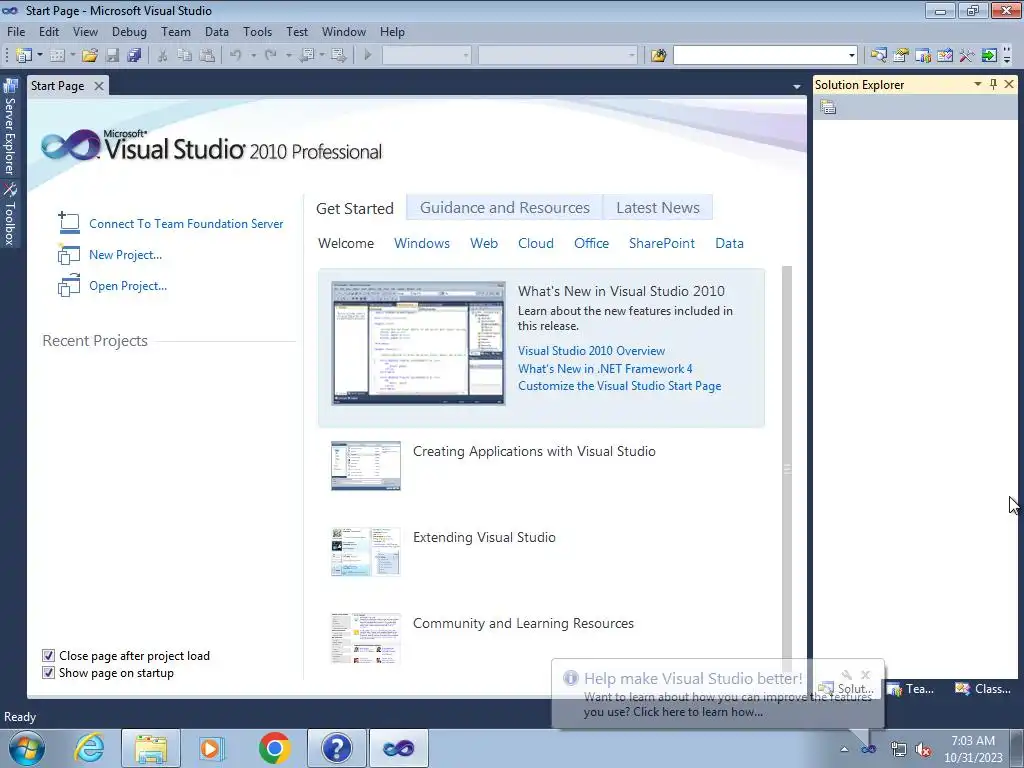Open the Debug menu
Viewport: 1024px width, 768px height.
(129, 31)
